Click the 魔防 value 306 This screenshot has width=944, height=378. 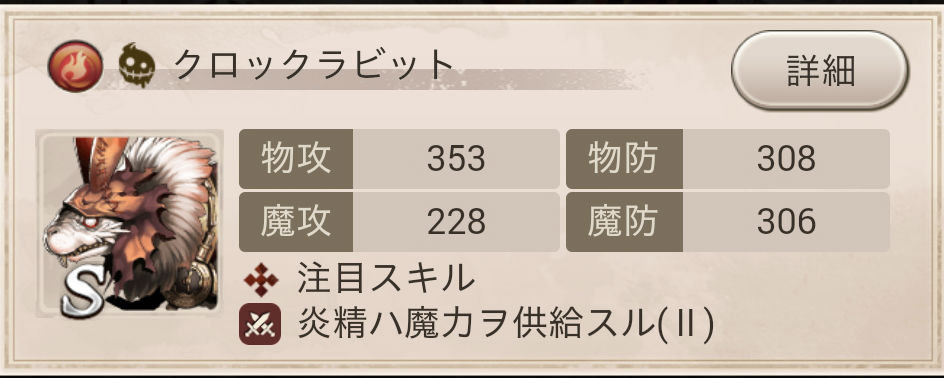tap(786, 222)
